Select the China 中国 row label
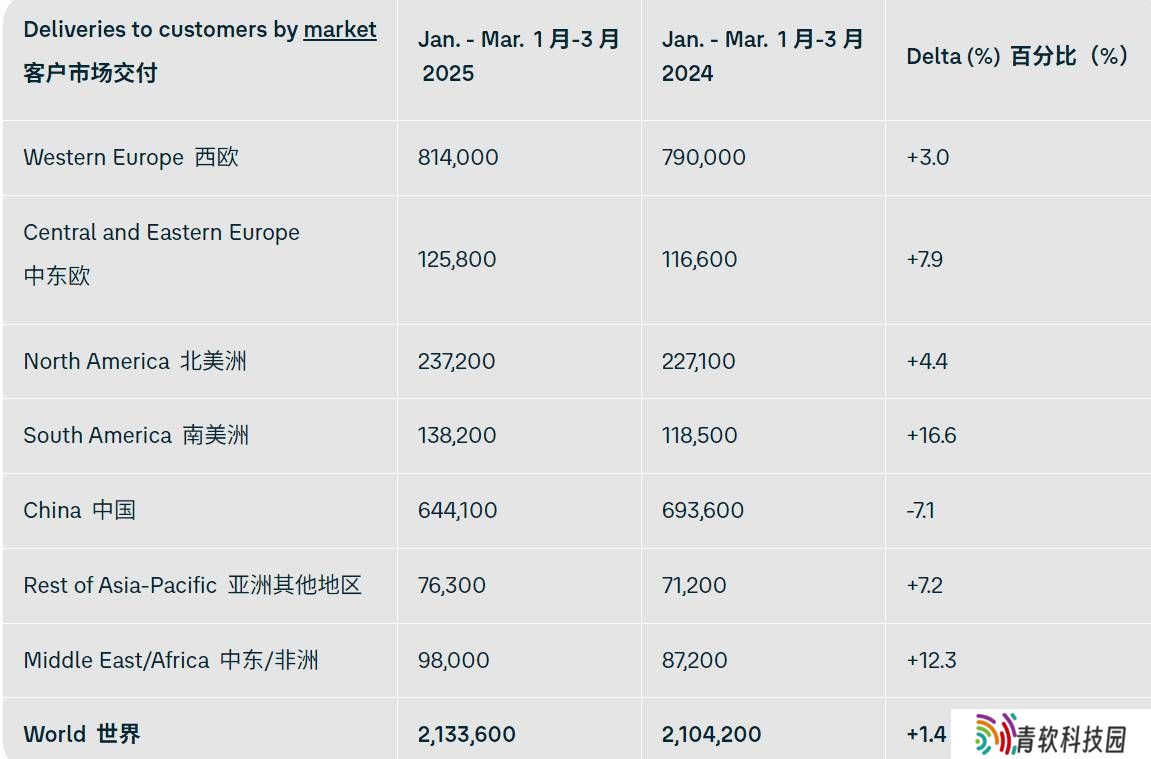This screenshot has height=759, width=1151. 79,510
